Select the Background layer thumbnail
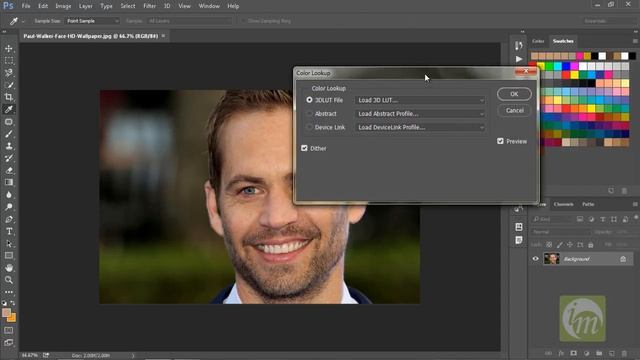This screenshot has height=360, width=640. pyautogui.click(x=551, y=259)
